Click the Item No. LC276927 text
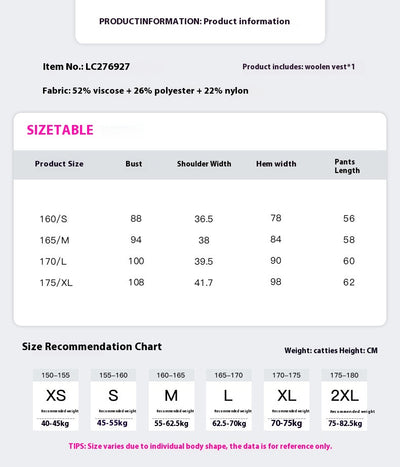Viewport: 400px width, 467px height. coord(86,67)
